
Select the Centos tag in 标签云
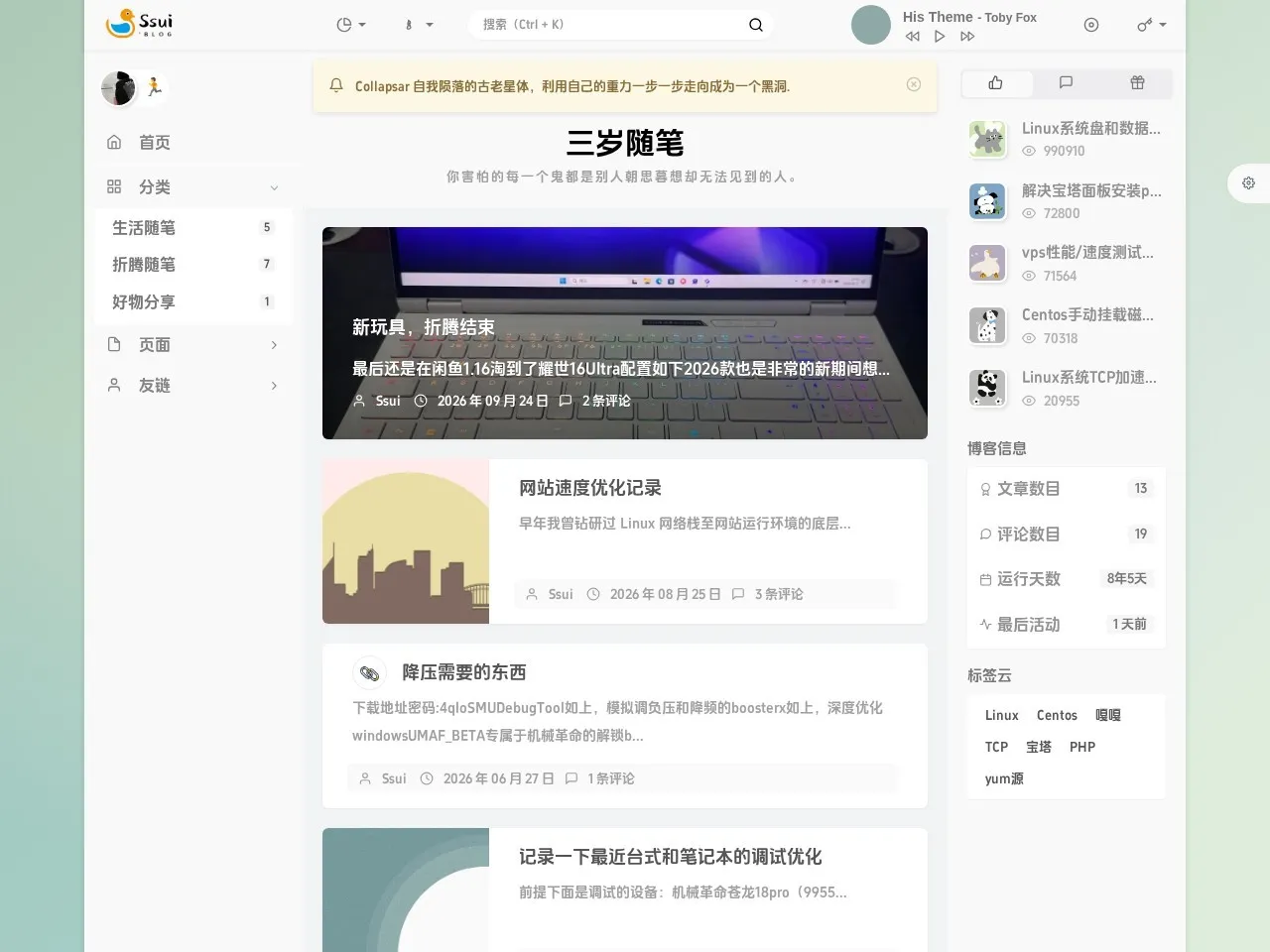(1057, 715)
